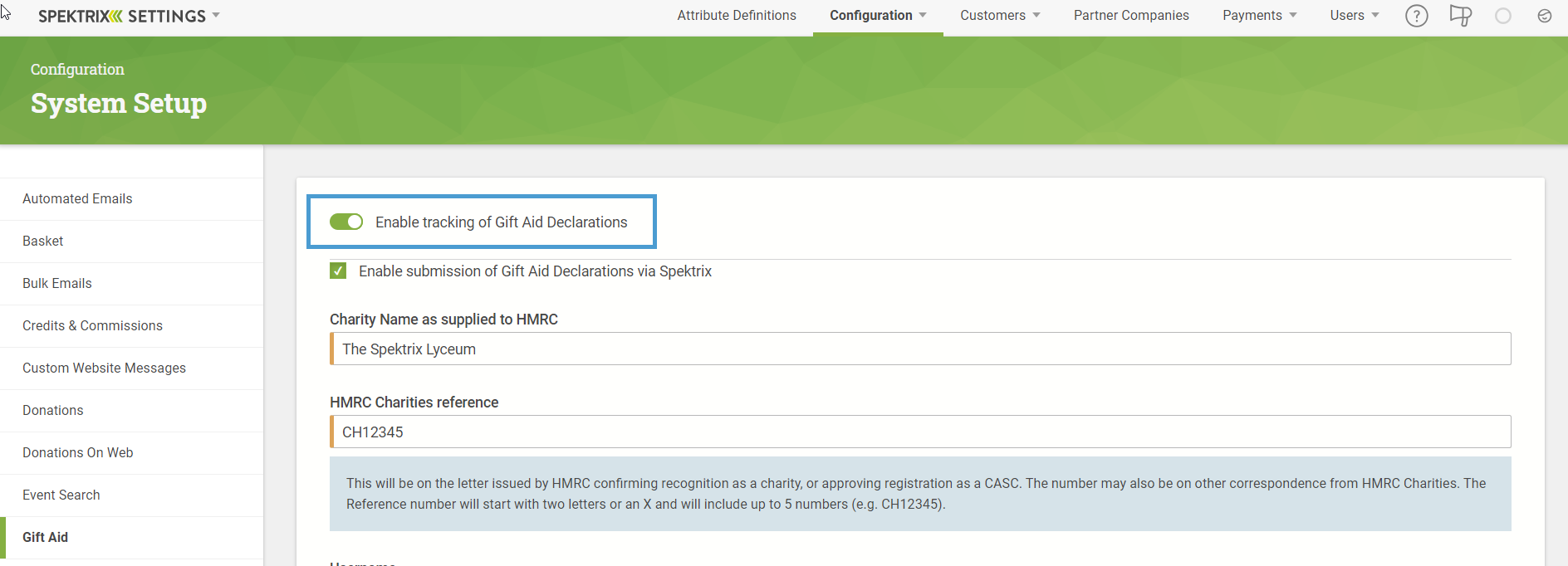The height and width of the screenshot is (566, 1568).
Task: Go to Attribute Definitions
Action: tap(737, 16)
